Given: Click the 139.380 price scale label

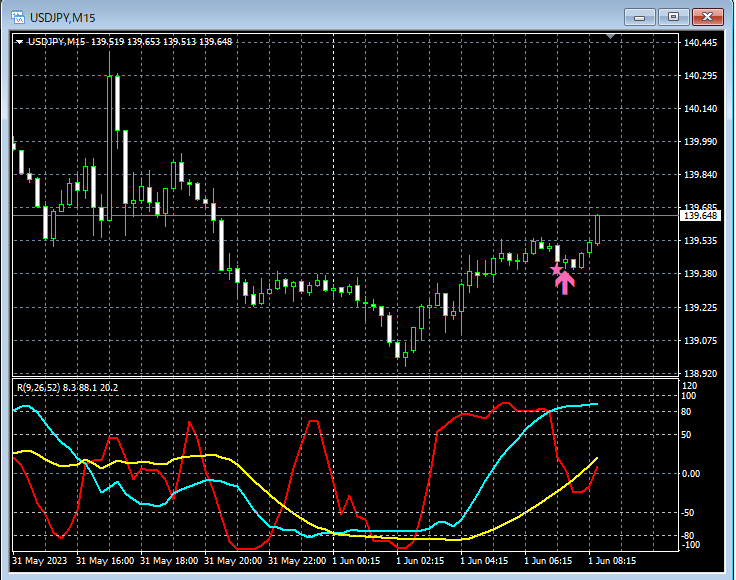Looking at the screenshot, I should pos(700,274).
